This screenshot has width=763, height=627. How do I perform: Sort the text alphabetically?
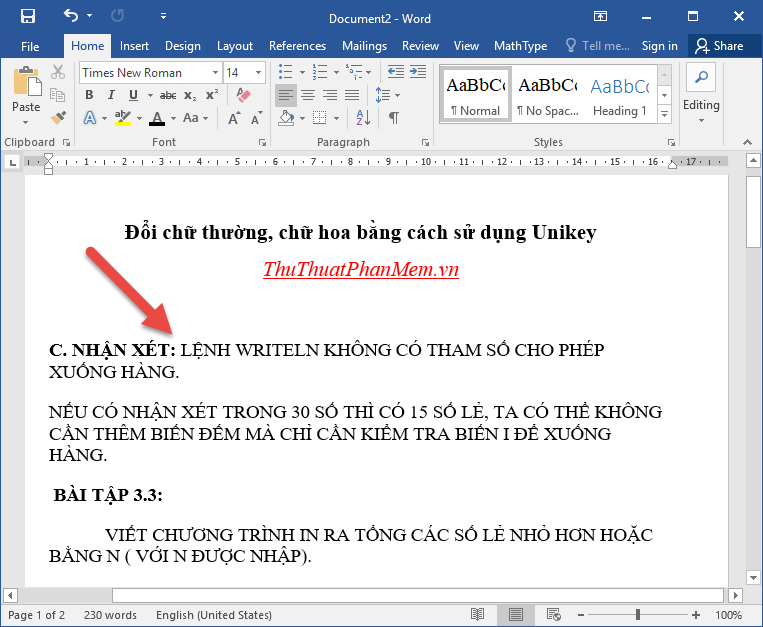(363, 118)
